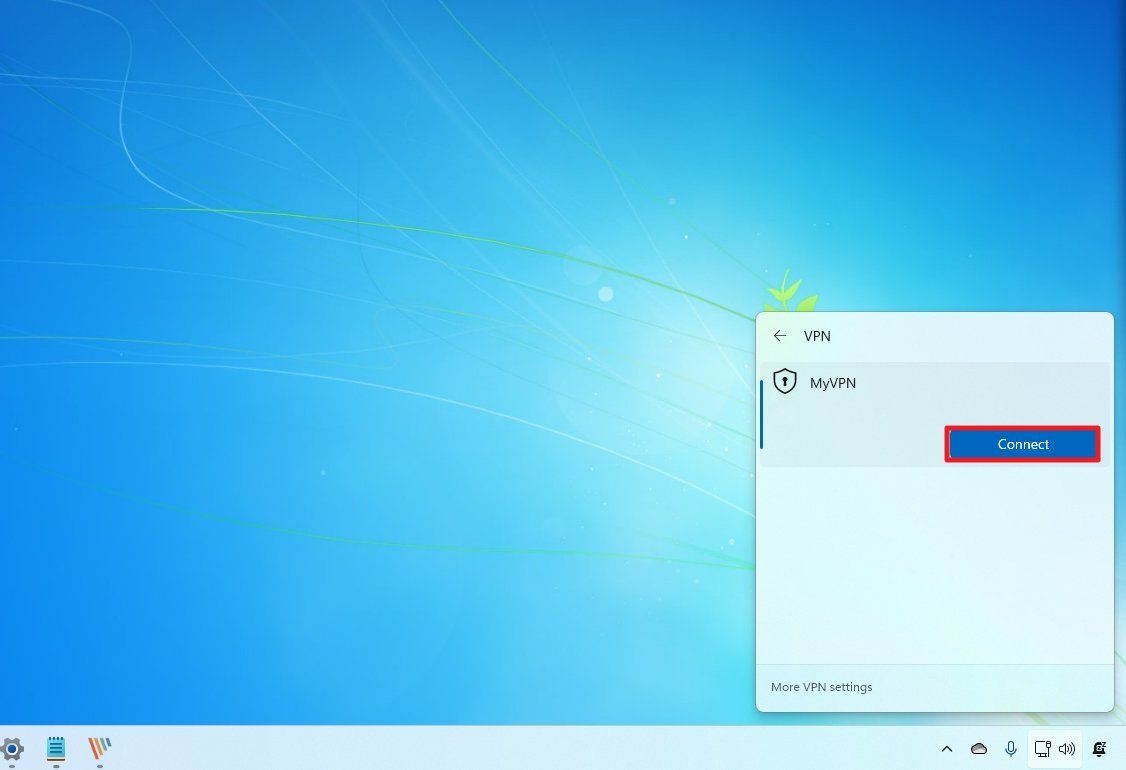Click the MyVPN shield icon
Viewport: 1126px width, 770px height.
pyautogui.click(x=785, y=382)
